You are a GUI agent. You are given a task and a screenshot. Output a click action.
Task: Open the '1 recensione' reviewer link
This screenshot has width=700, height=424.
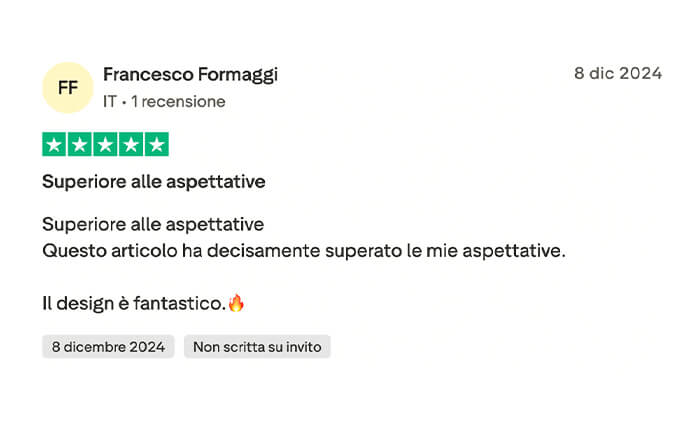[178, 101]
